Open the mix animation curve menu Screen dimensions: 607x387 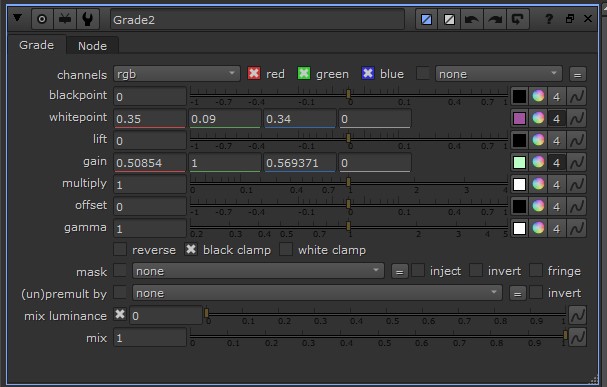click(577, 337)
